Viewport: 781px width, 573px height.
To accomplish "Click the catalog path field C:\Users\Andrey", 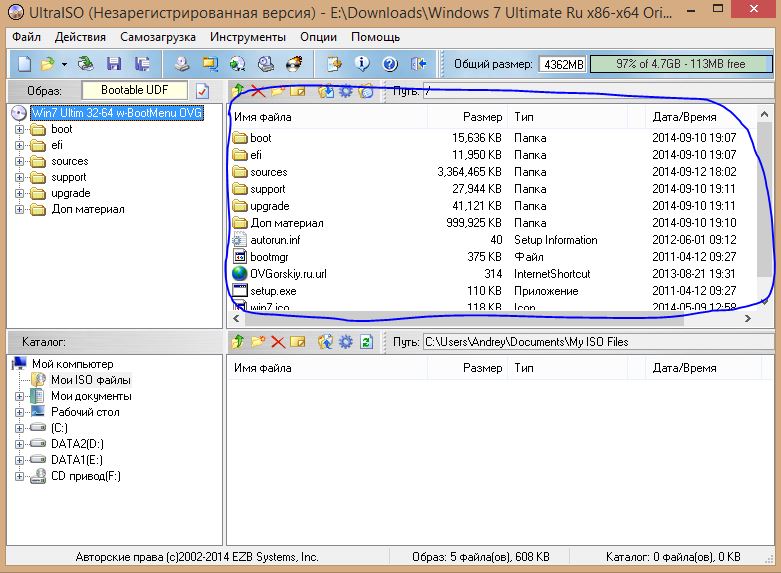I will click(x=598, y=342).
